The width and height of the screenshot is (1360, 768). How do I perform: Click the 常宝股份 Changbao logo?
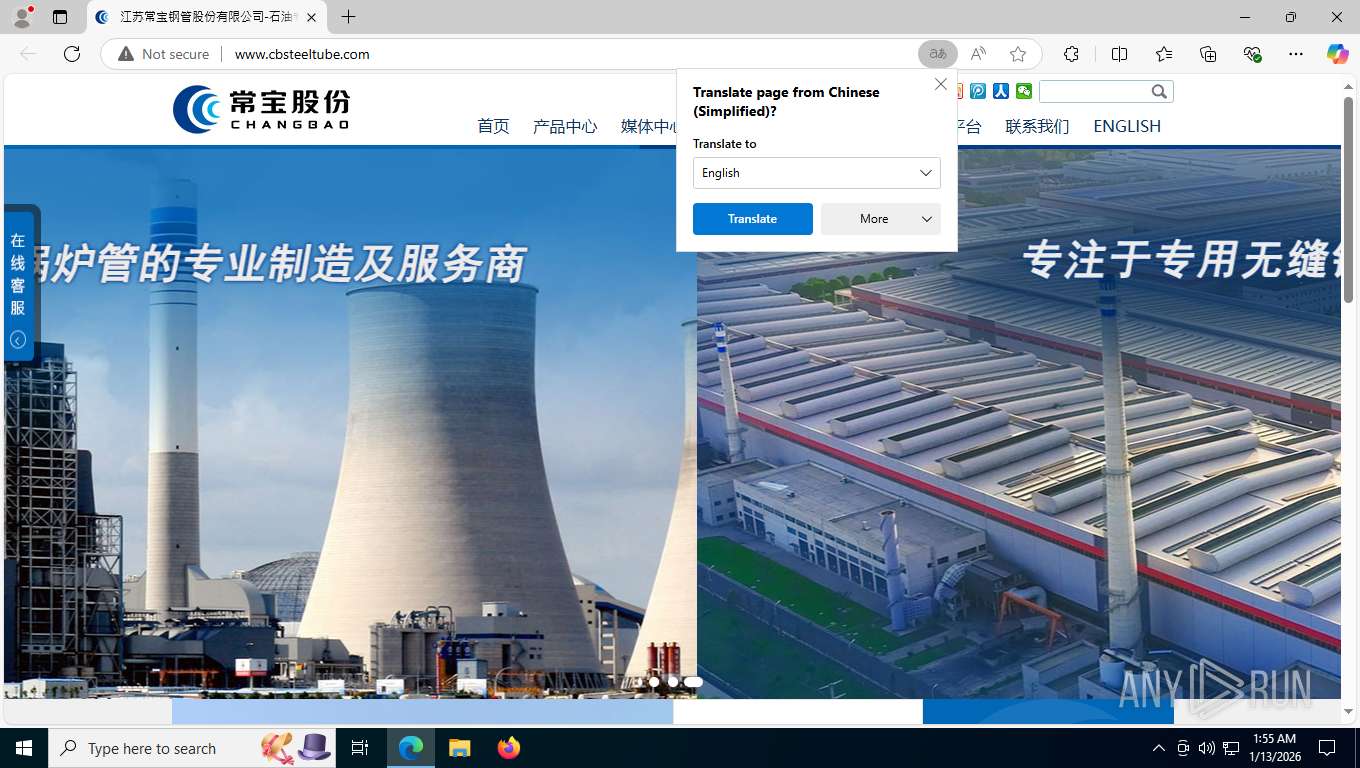[x=261, y=109]
